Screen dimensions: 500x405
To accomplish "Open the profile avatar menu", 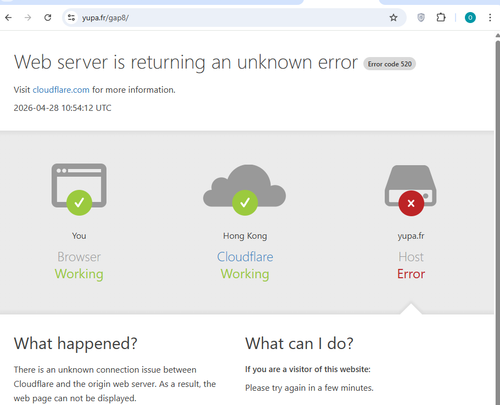I will point(470,18).
